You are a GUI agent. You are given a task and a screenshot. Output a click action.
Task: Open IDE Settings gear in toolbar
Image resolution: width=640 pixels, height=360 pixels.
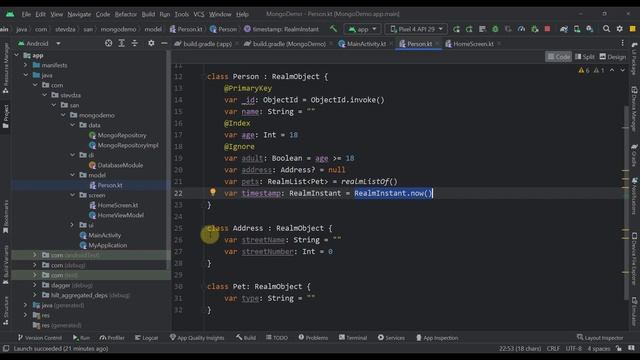coord(620,29)
